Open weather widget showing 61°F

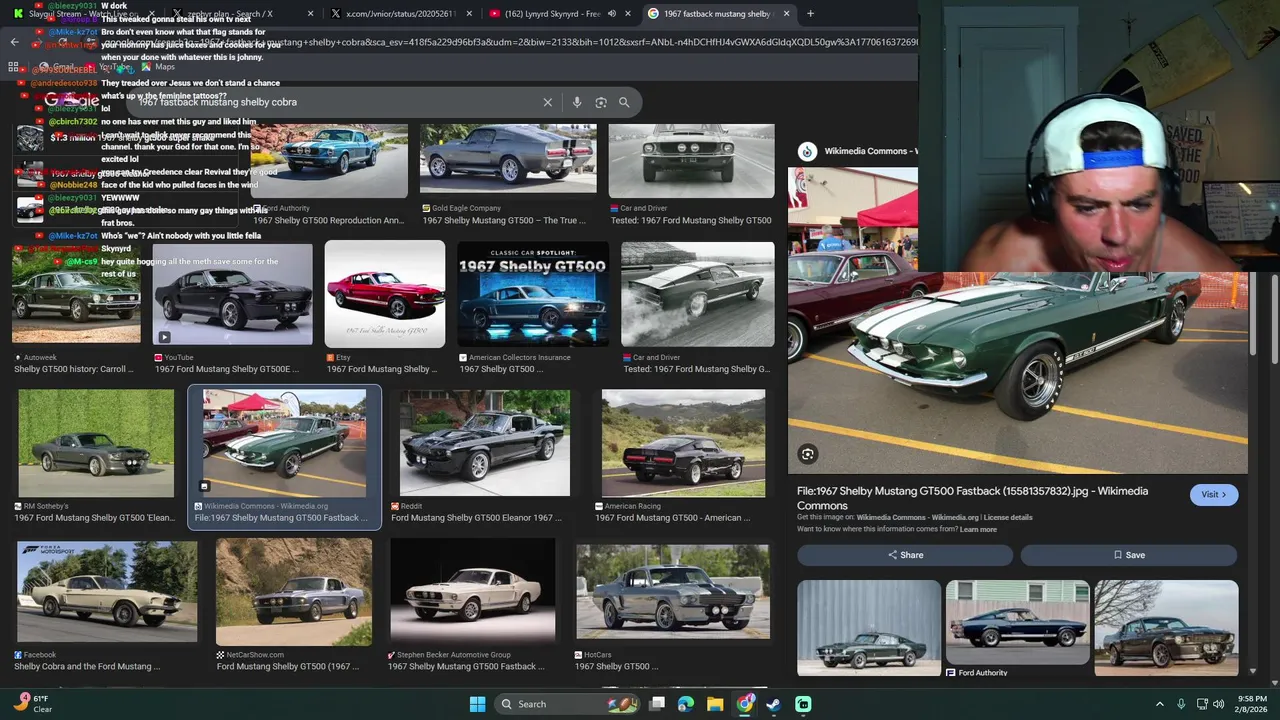(33, 704)
